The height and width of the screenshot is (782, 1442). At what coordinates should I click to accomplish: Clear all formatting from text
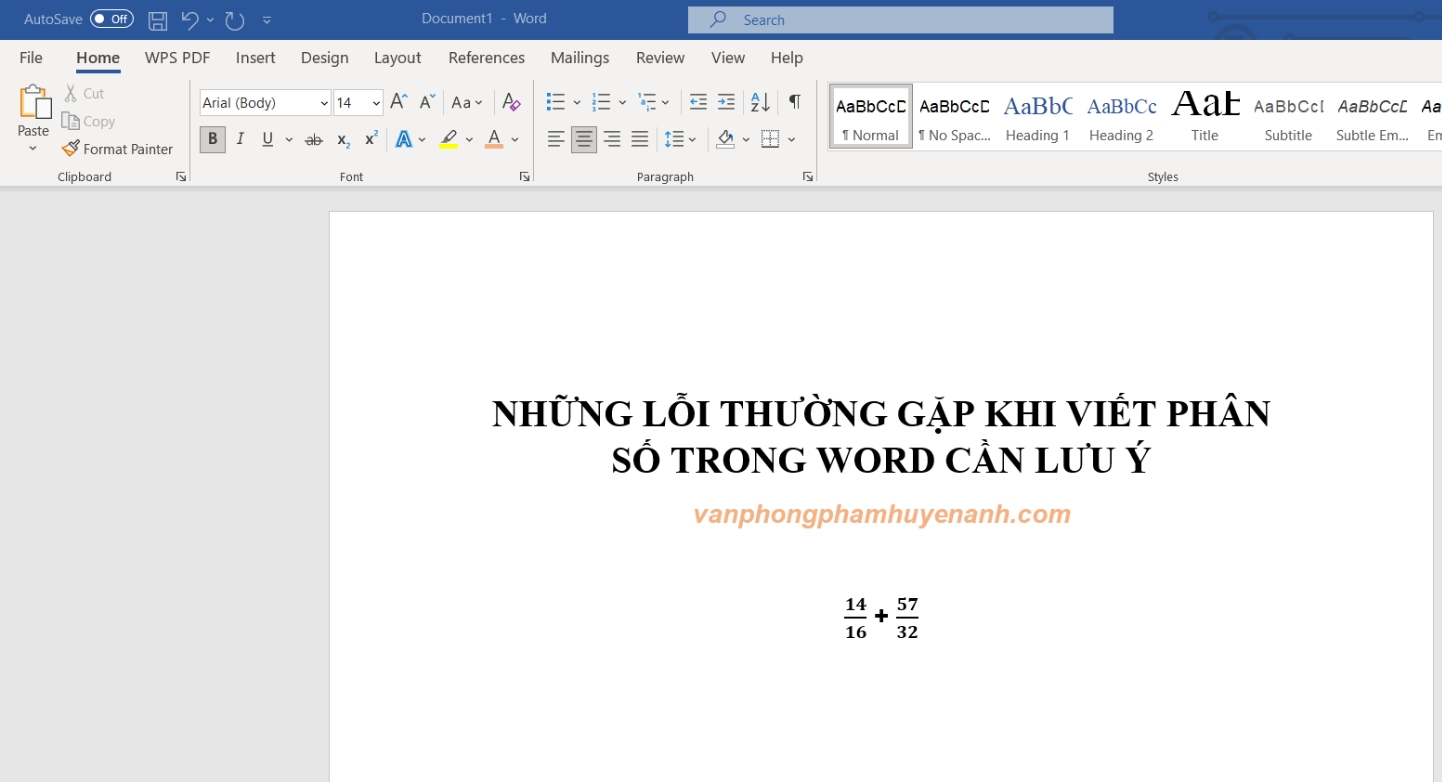click(511, 102)
